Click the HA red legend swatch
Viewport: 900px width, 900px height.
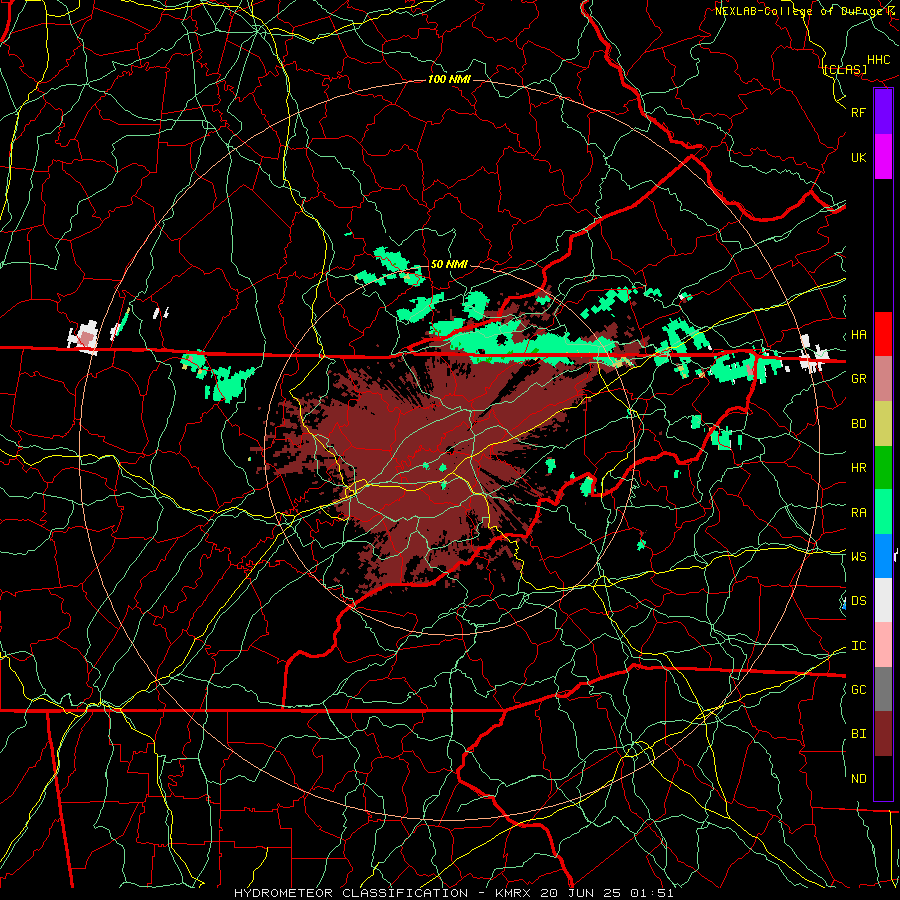883,334
